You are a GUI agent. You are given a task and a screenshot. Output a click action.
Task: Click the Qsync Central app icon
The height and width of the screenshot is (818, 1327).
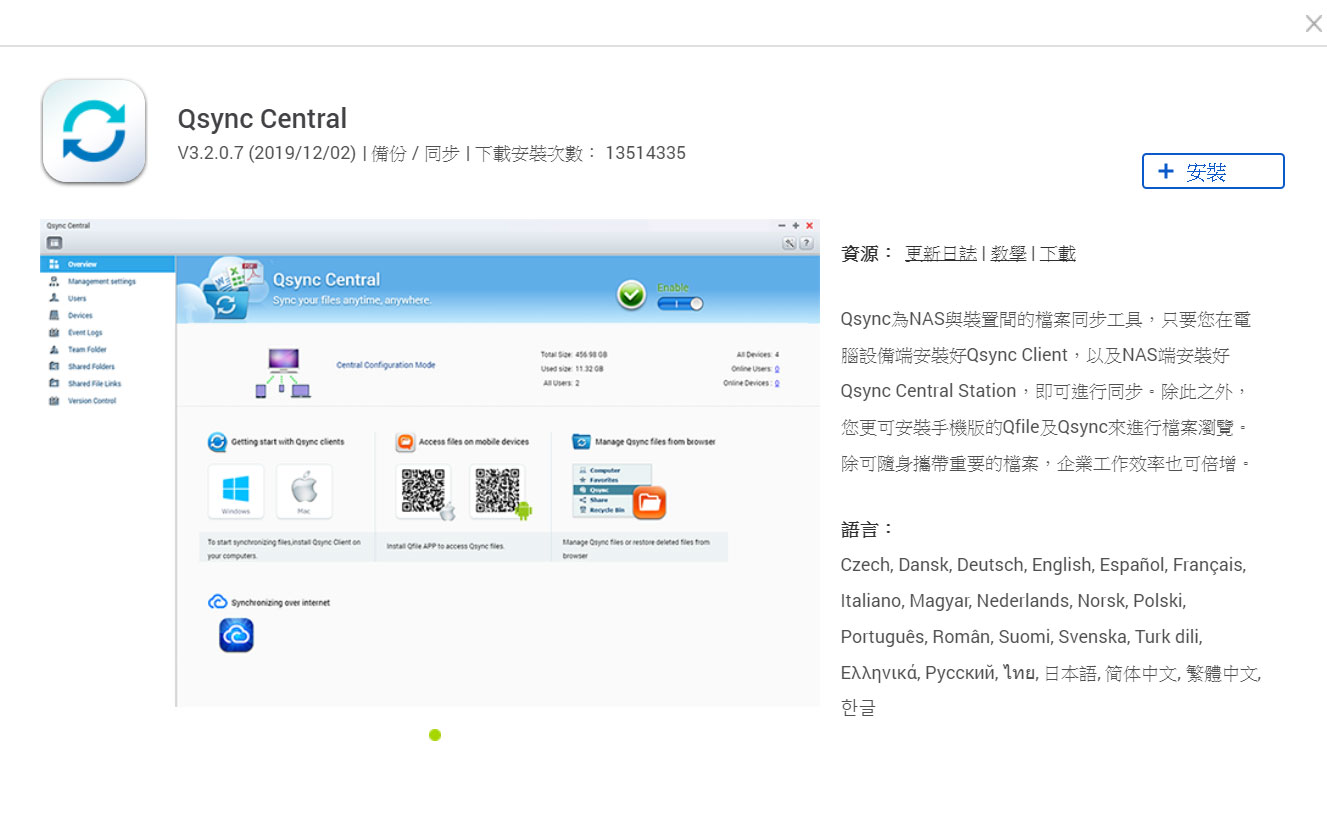(94, 131)
